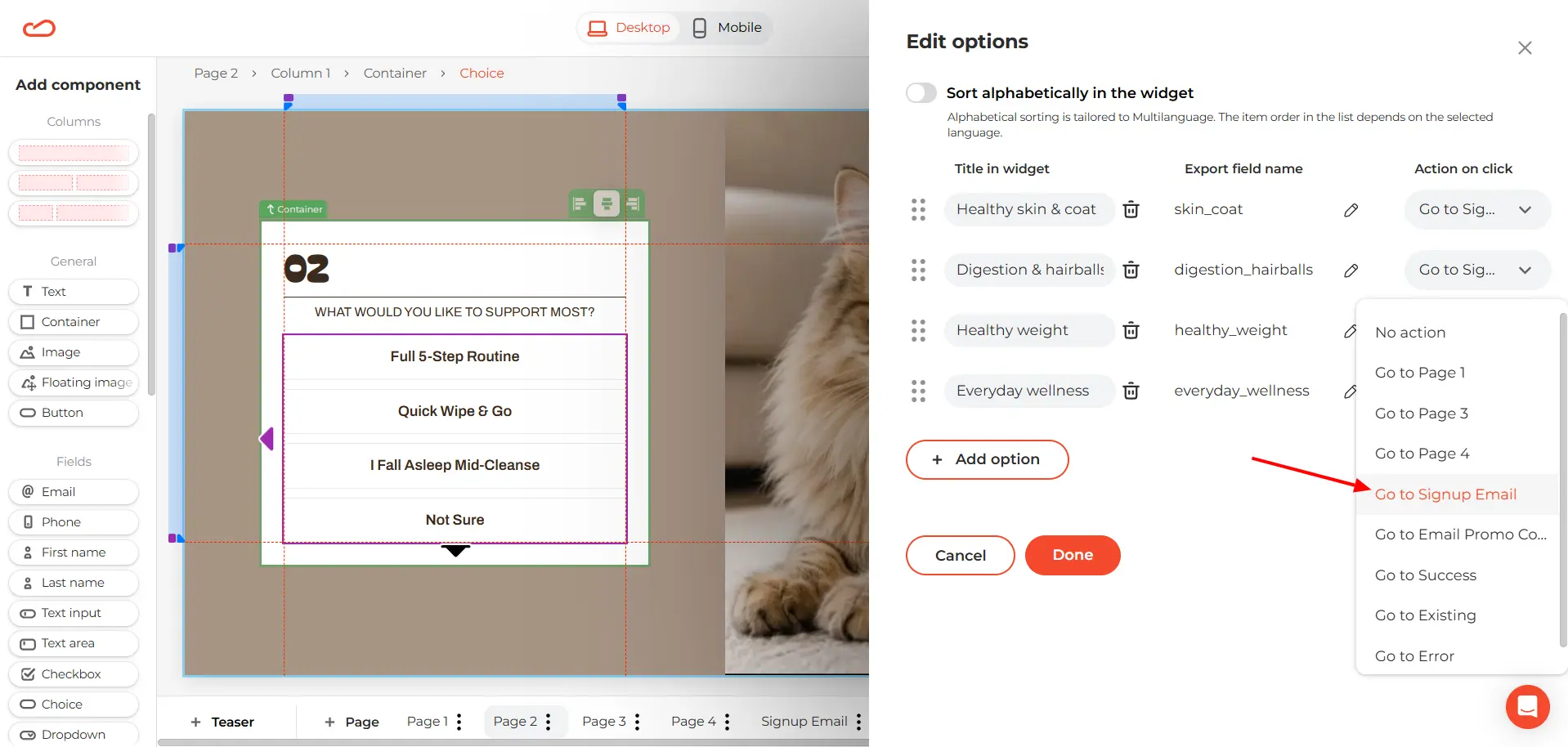Go to Container in breadcrumb
Viewport: 1568px width, 747px height.
(x=395, y=74)
